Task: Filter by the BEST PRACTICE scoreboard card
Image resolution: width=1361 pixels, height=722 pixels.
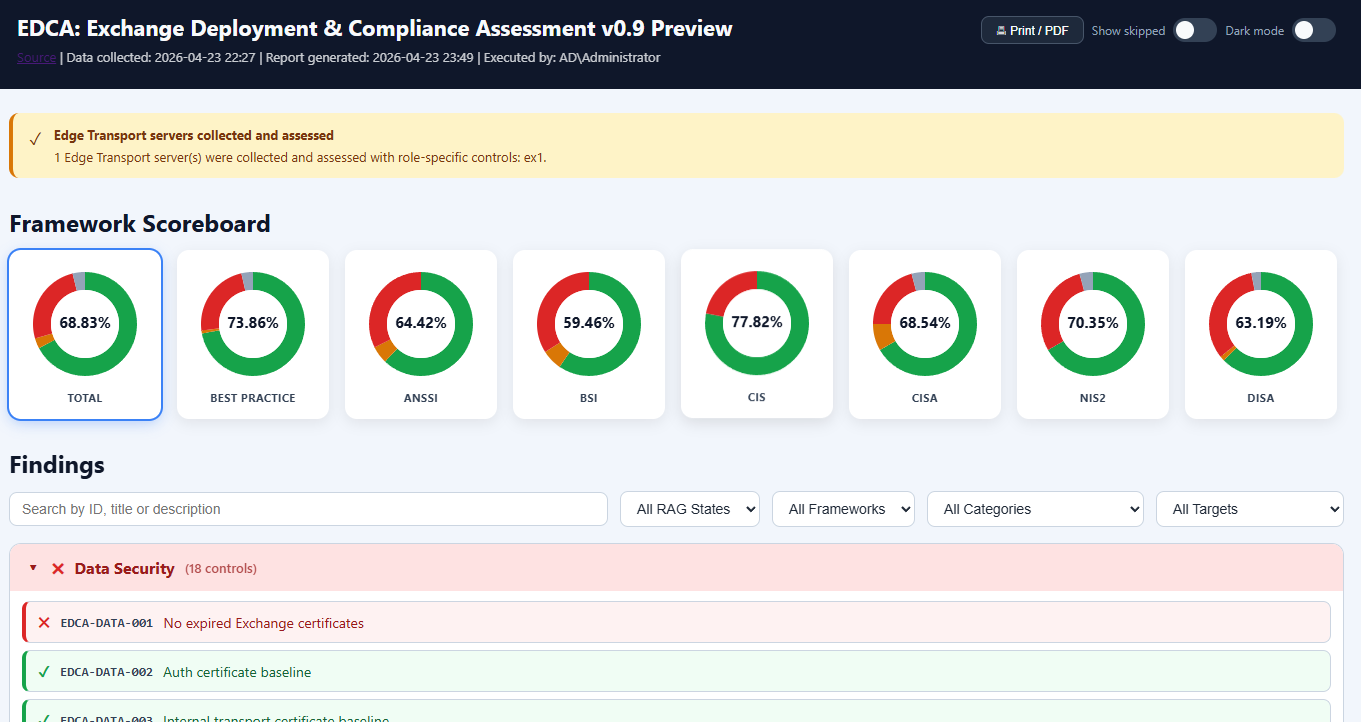Action: (253, 334)
